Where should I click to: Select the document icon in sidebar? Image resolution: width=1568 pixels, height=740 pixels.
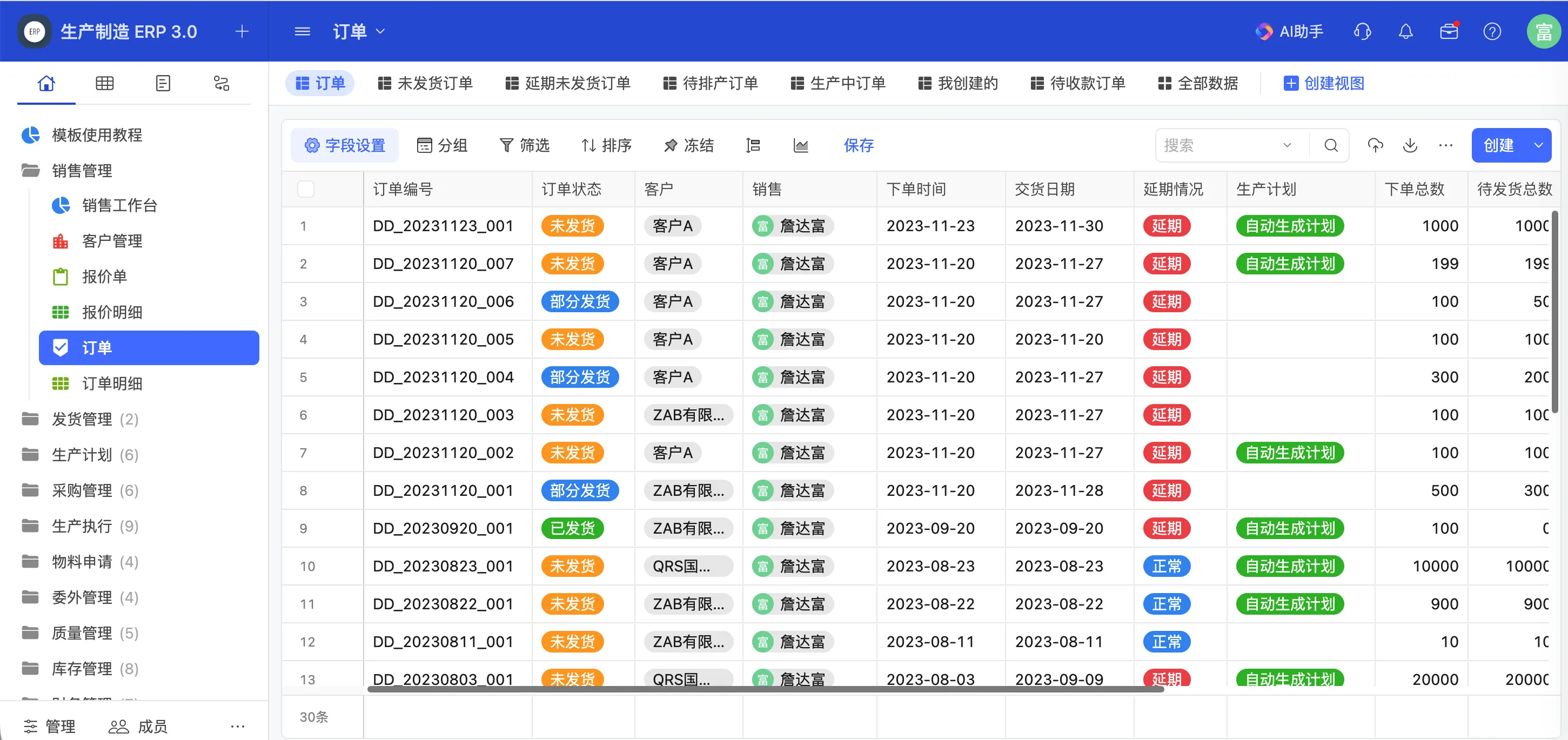click(x=163, y=83)
